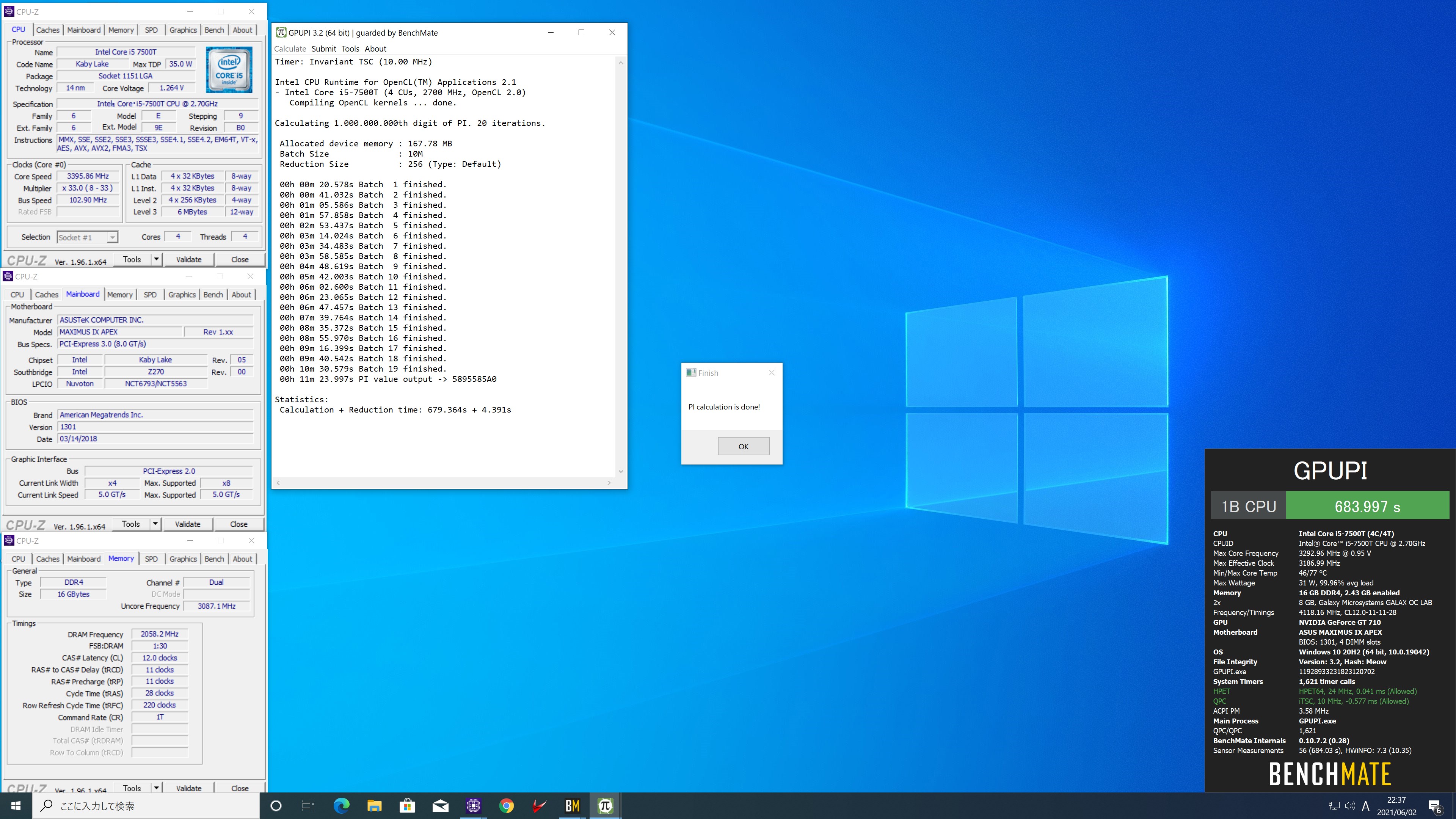Open the network status tray icon
This screenshot has height=819, width=1456.
(1334, 805)
